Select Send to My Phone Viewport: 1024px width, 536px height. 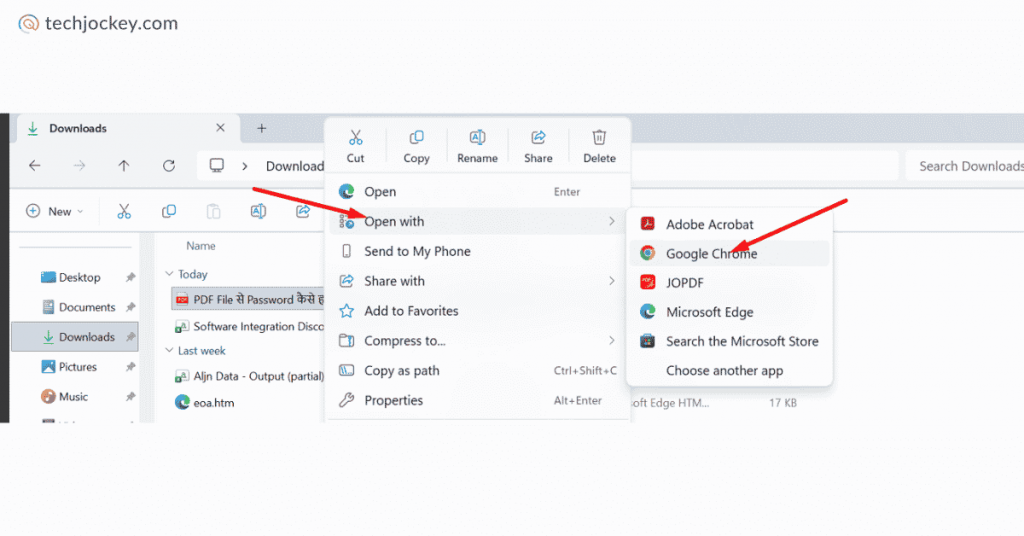pyautogui.click(x=477, y=251)
